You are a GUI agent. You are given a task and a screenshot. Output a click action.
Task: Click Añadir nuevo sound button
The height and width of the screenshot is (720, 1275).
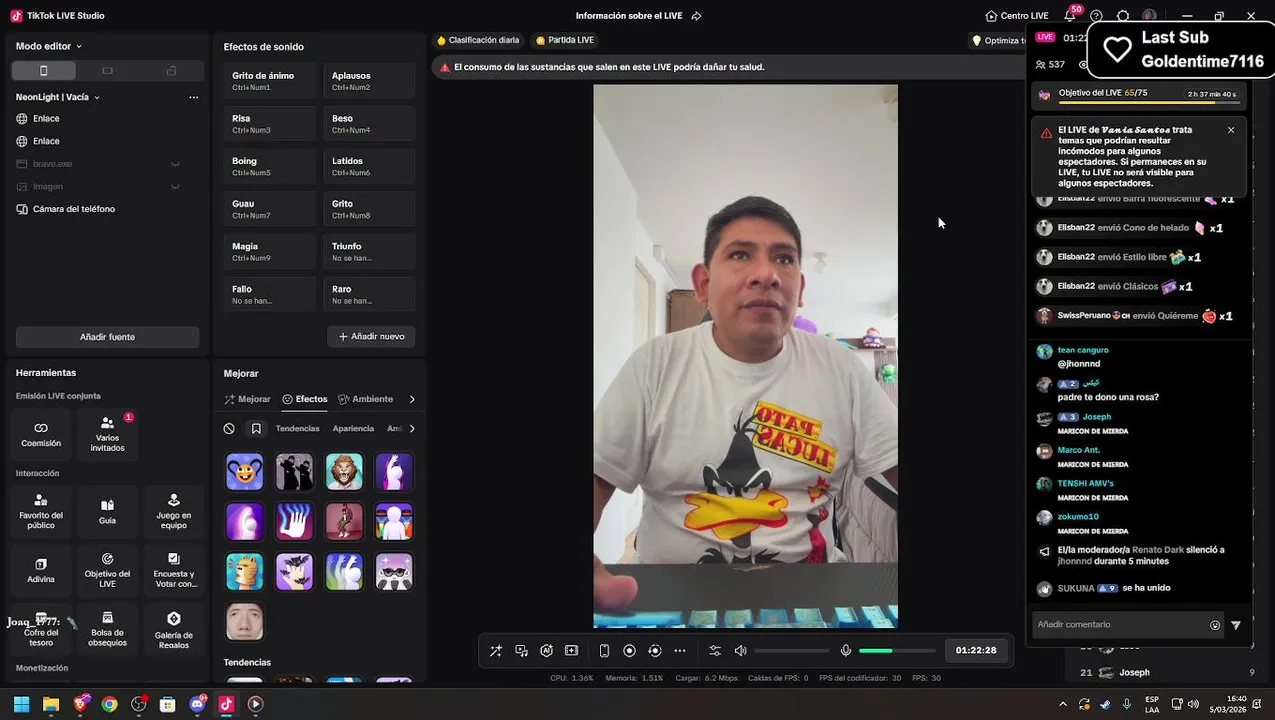371,337
